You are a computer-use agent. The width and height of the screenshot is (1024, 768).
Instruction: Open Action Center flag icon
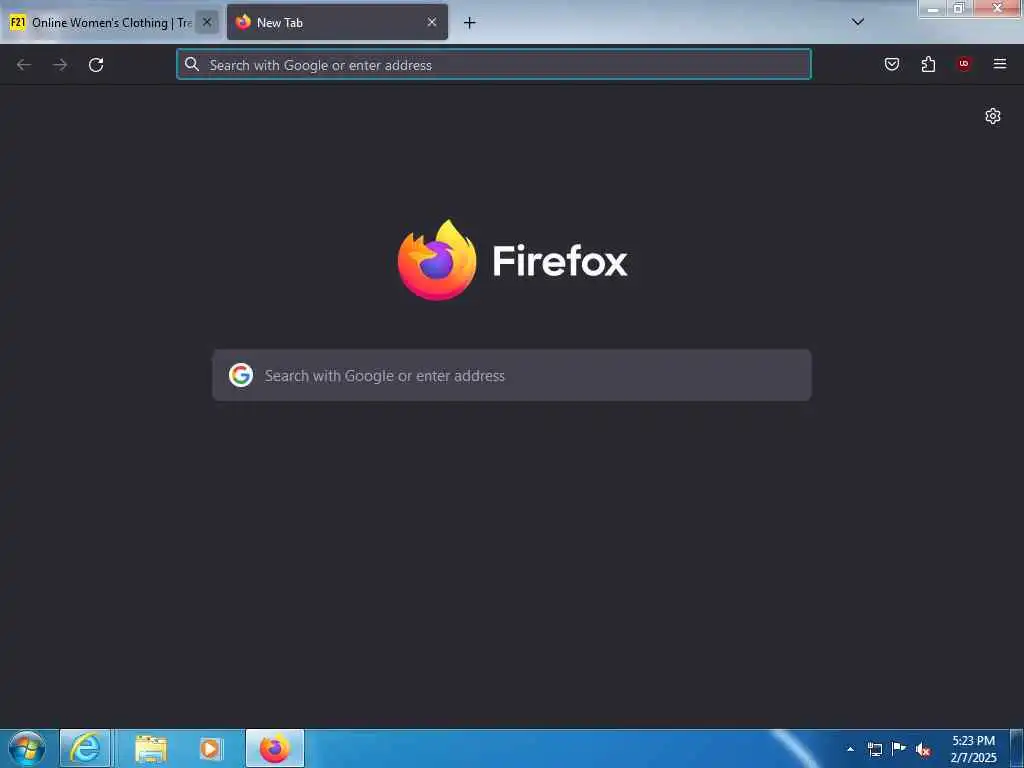[899, 748]
